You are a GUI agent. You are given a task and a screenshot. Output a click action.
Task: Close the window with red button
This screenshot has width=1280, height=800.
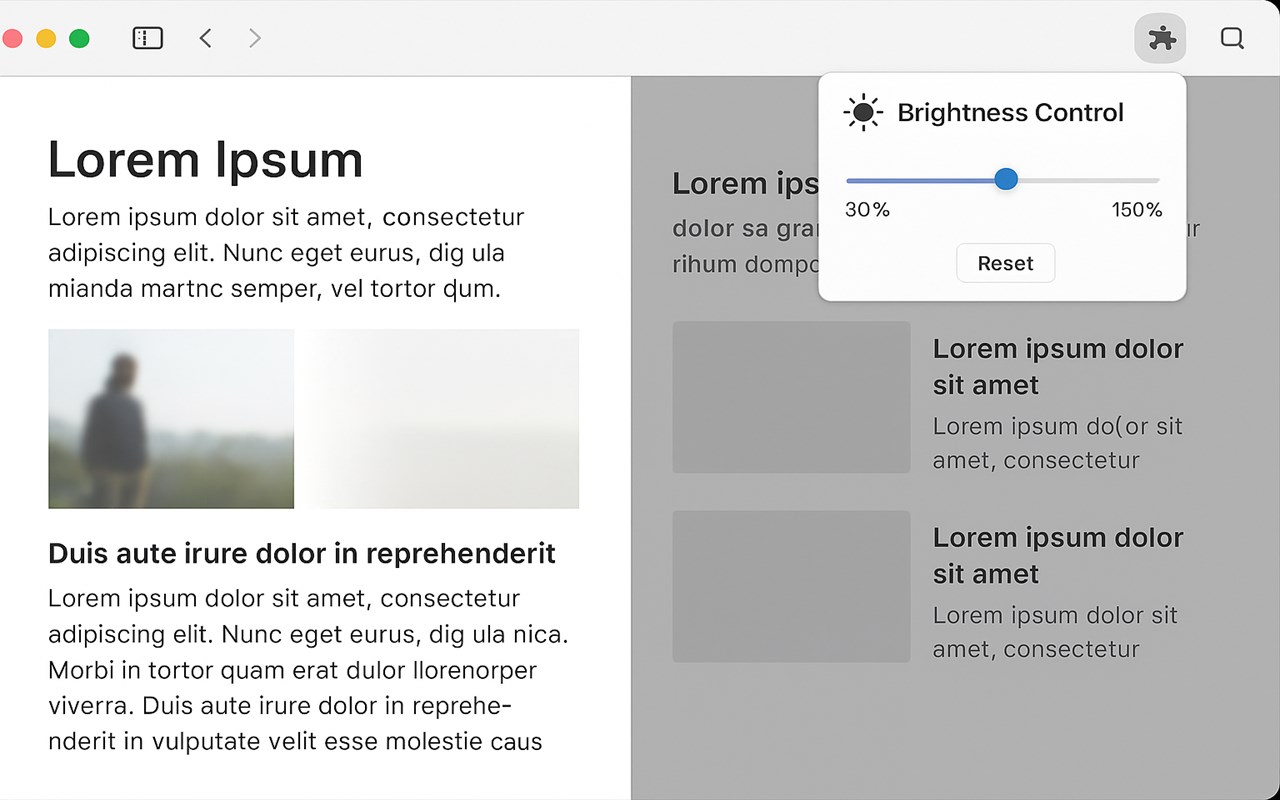click(13, 38)
